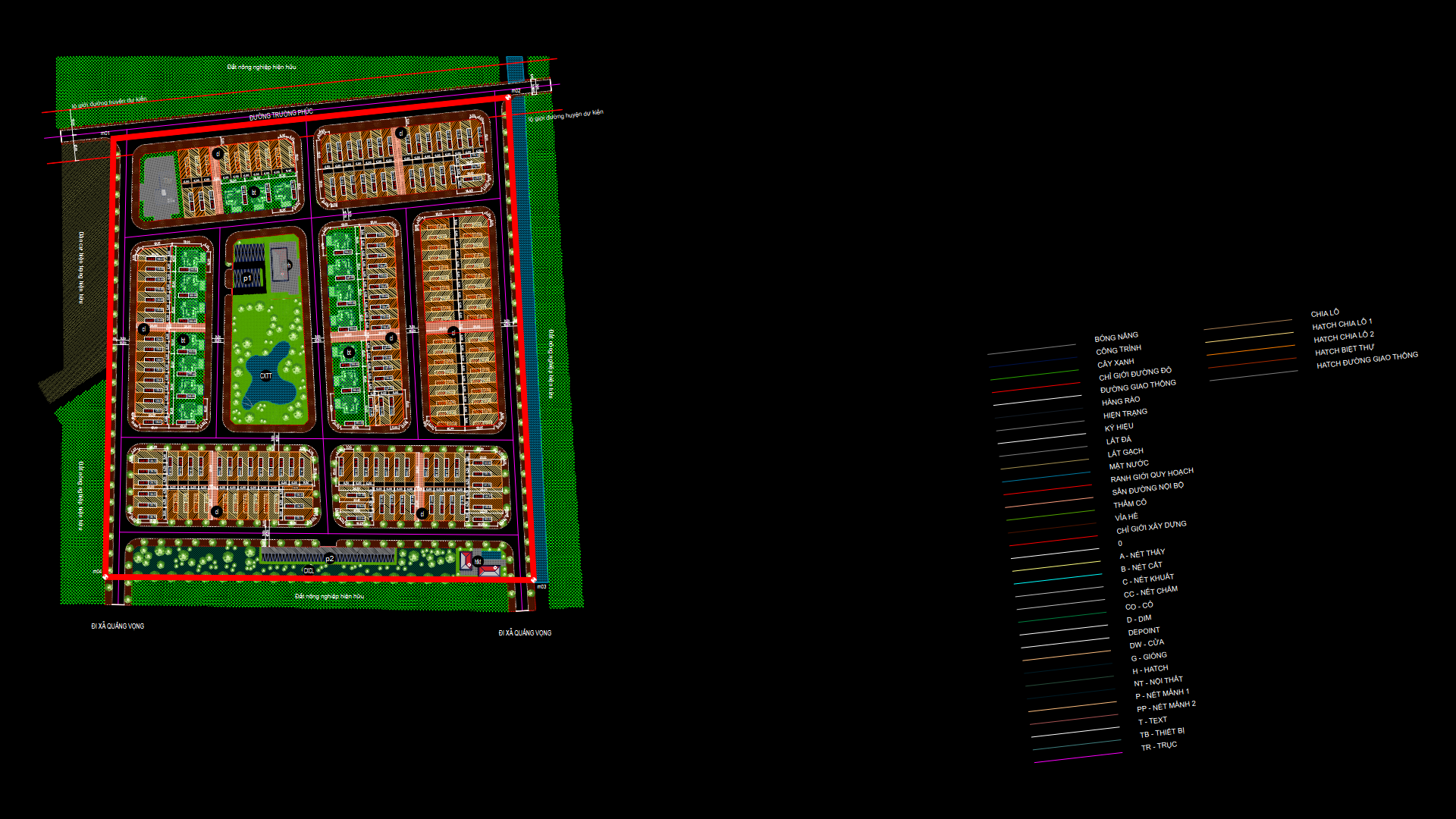Click the p1 parking area symbol

[x=247, y=278]
